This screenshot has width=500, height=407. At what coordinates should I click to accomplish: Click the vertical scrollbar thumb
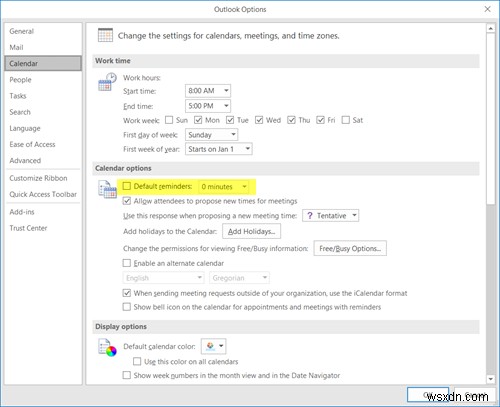click(490, 119)
